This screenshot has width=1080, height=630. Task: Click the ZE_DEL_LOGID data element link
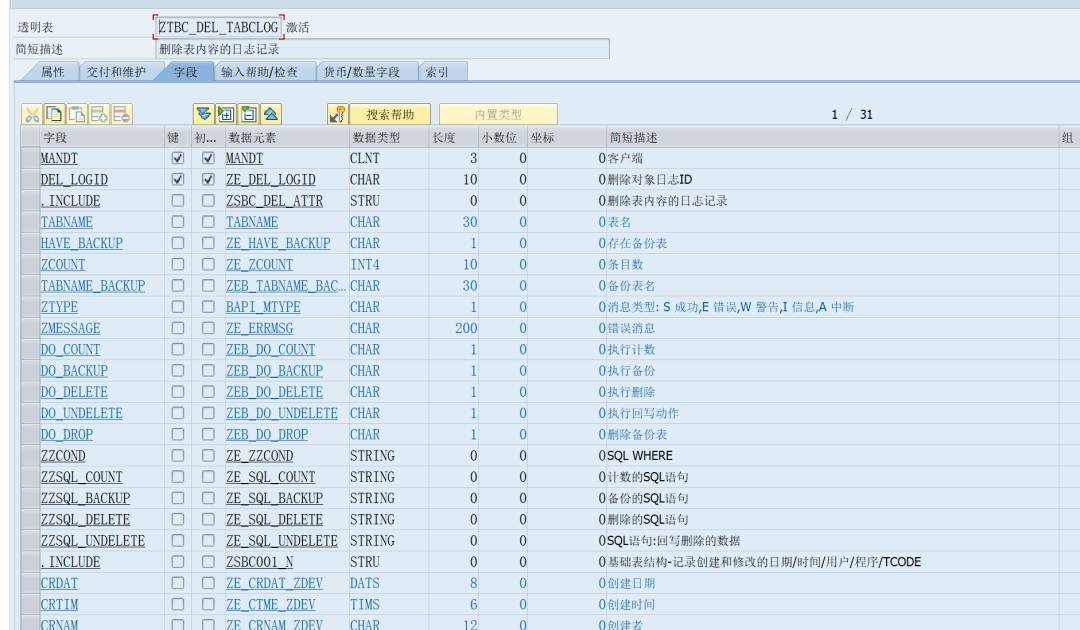[x=271, y=180]
